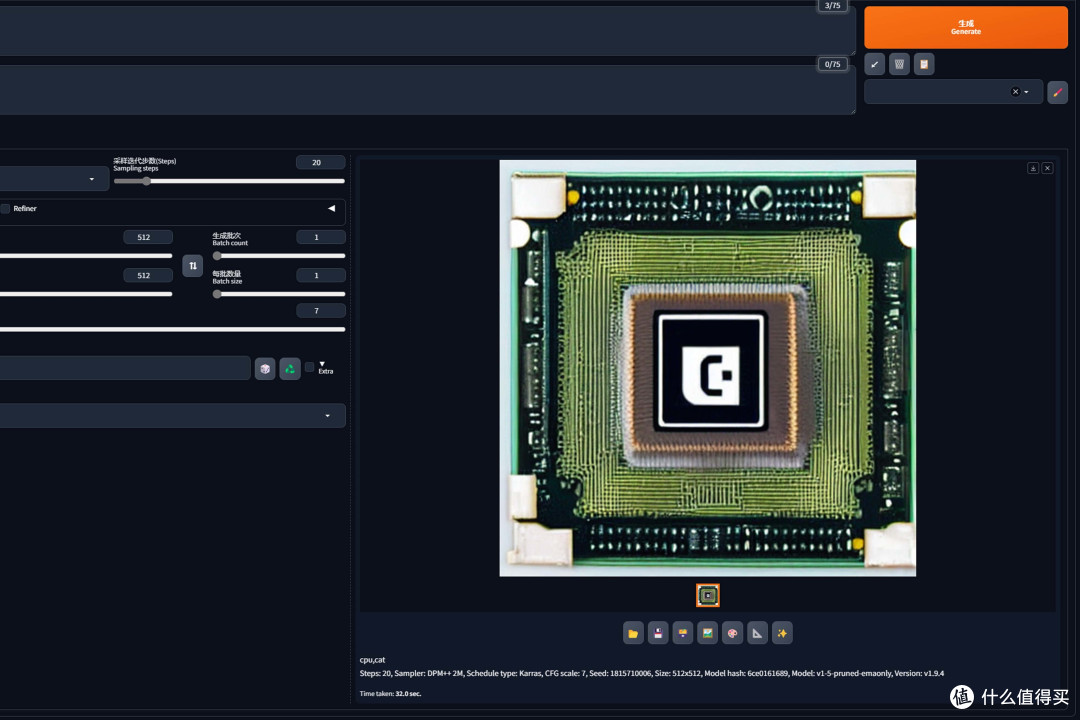The width and height of the screenshot is (1080, 720).
Task: Click the 3/75 prompt token counter
Action: pyautogui.click(x=832, y=6)
